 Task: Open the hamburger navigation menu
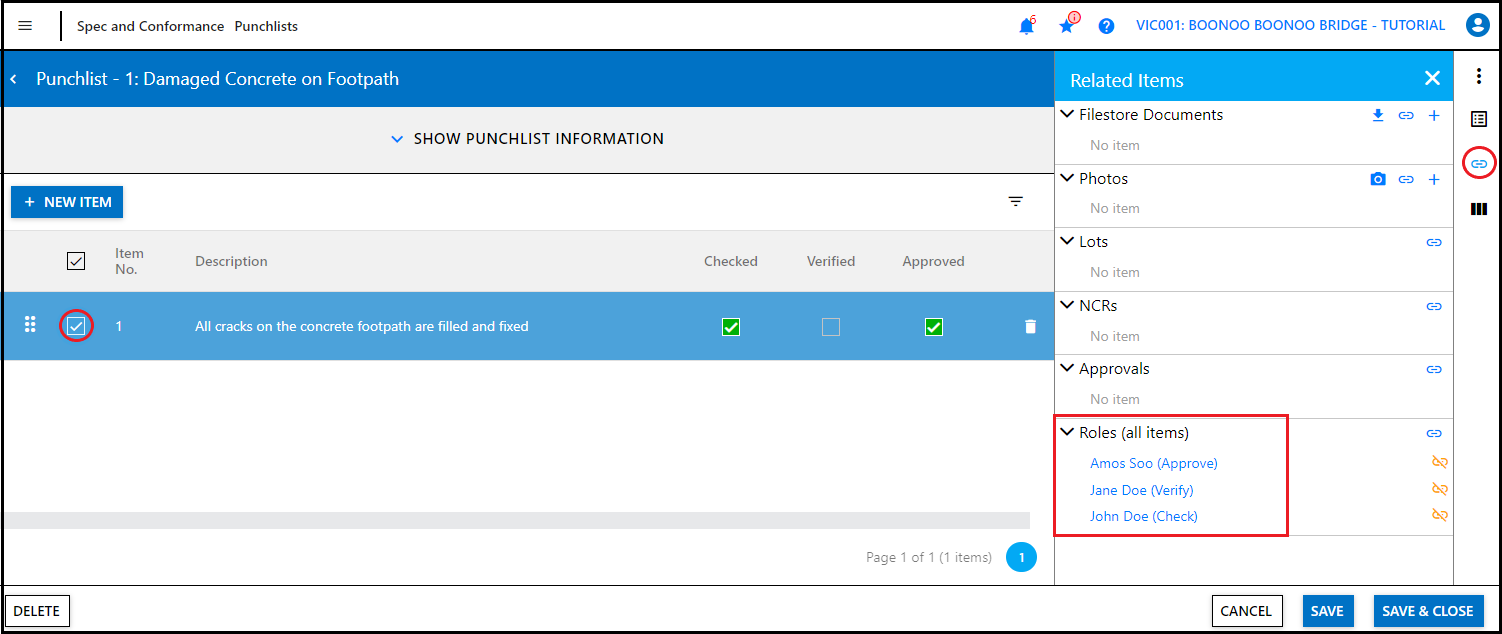(x=26, y=26)
